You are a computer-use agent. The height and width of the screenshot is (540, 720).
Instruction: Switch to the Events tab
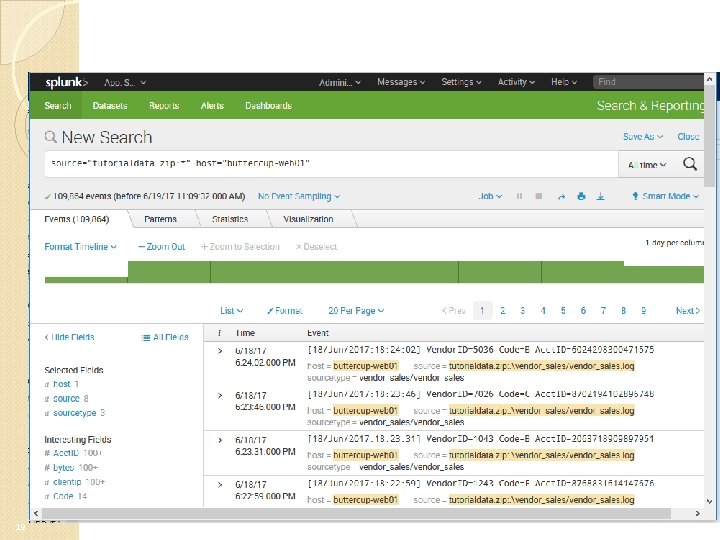(x=77, y=219)
